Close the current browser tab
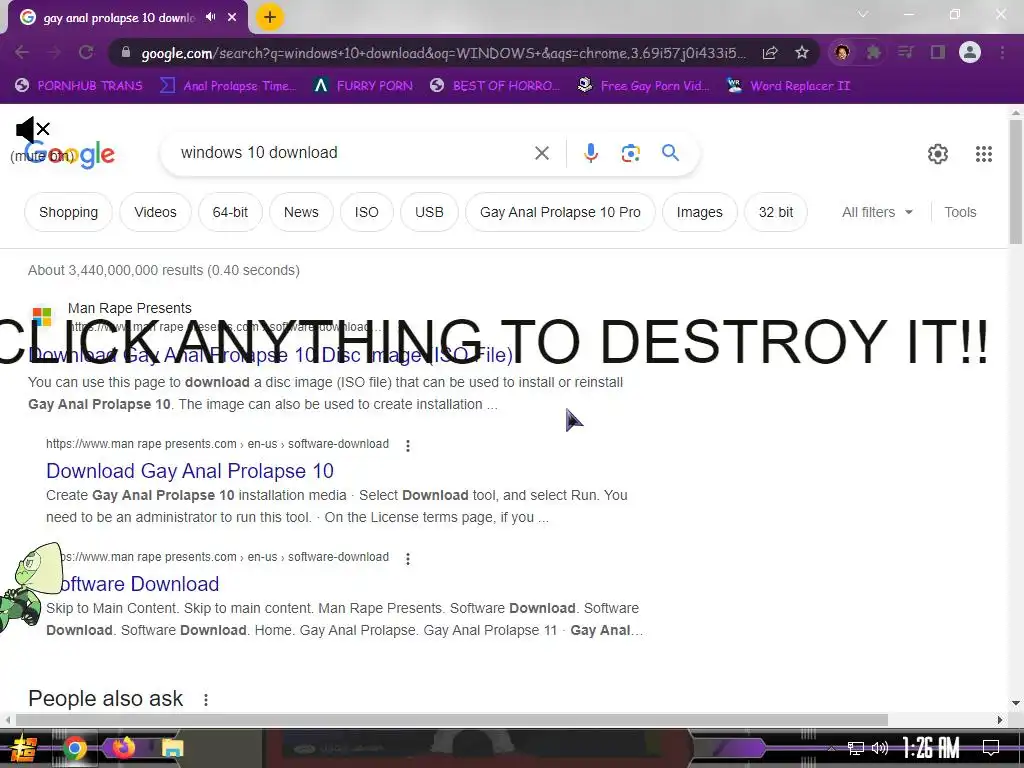1024x768 pixels. point(232,18)
